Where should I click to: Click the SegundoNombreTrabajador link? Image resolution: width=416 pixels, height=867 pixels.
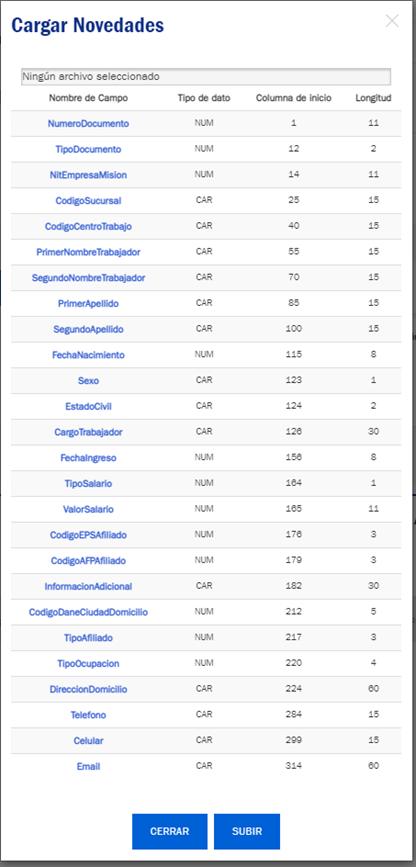click(89, 278)
